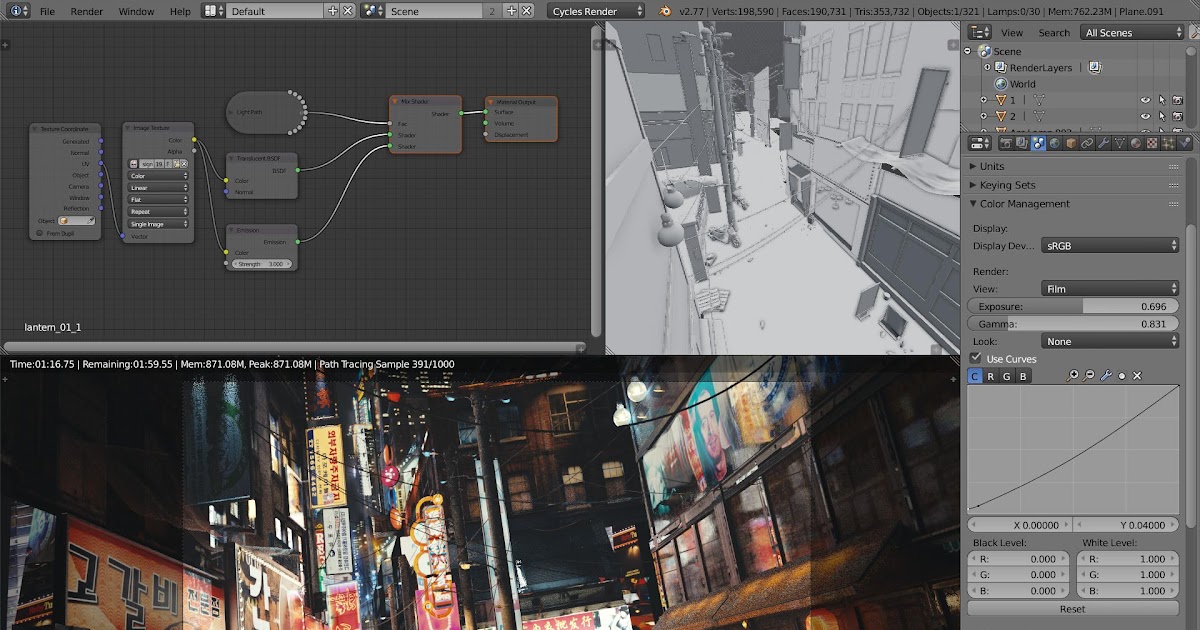This screenshot has height=630, width=1200.
Task: Select the C combined curve channel
Action: click(976, 376)
